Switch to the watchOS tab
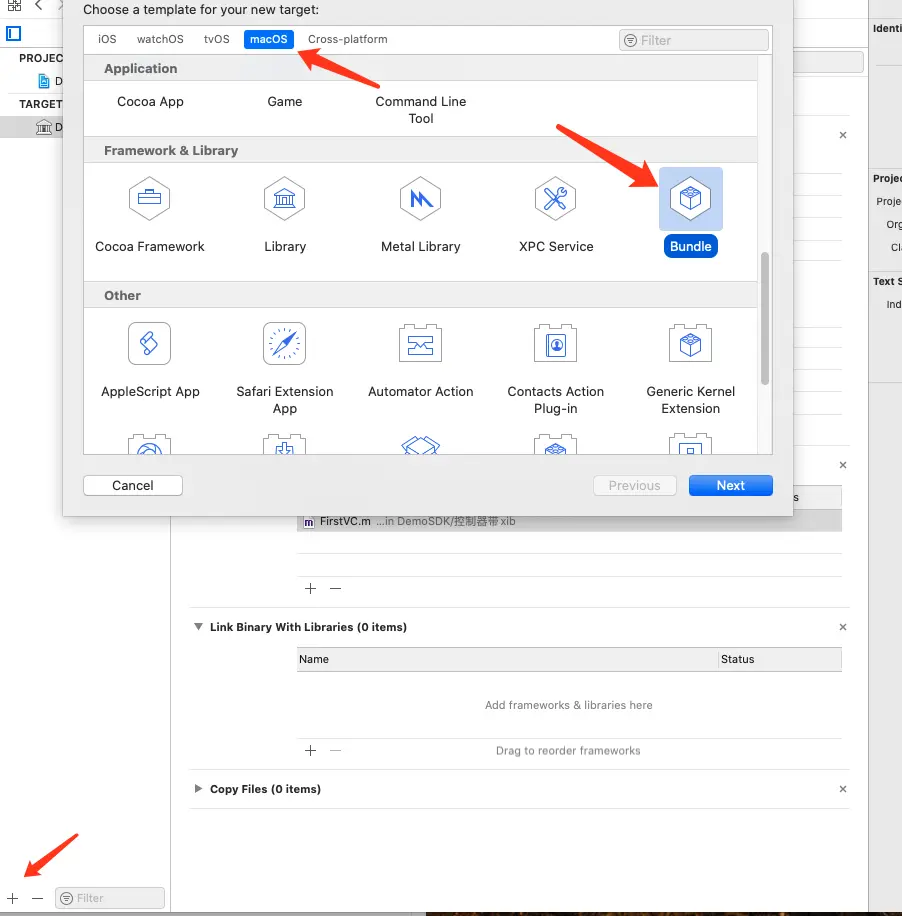Screen dimensions: 902x916 click(x=160, y=39)
